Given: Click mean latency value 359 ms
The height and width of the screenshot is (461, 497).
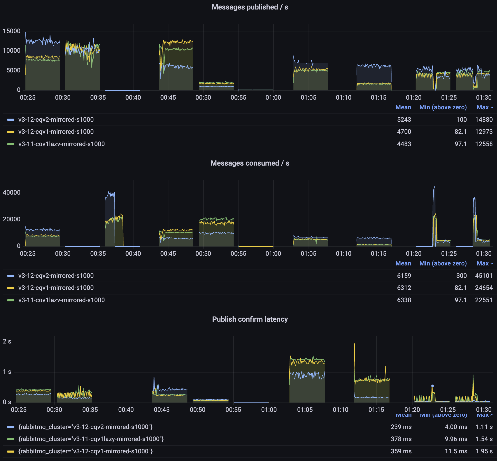Looking at the screenshot, I should (x=401, y=451).
